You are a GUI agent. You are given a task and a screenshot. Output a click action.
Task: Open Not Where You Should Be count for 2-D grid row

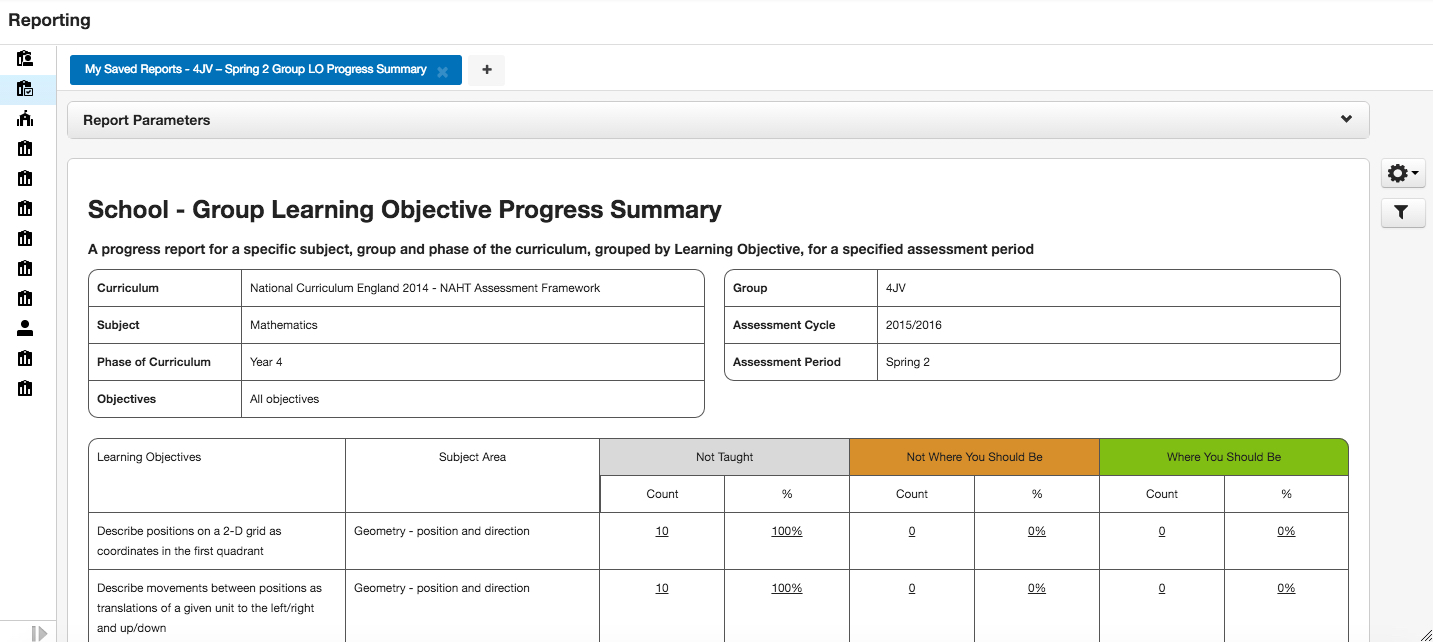point(912,531)
